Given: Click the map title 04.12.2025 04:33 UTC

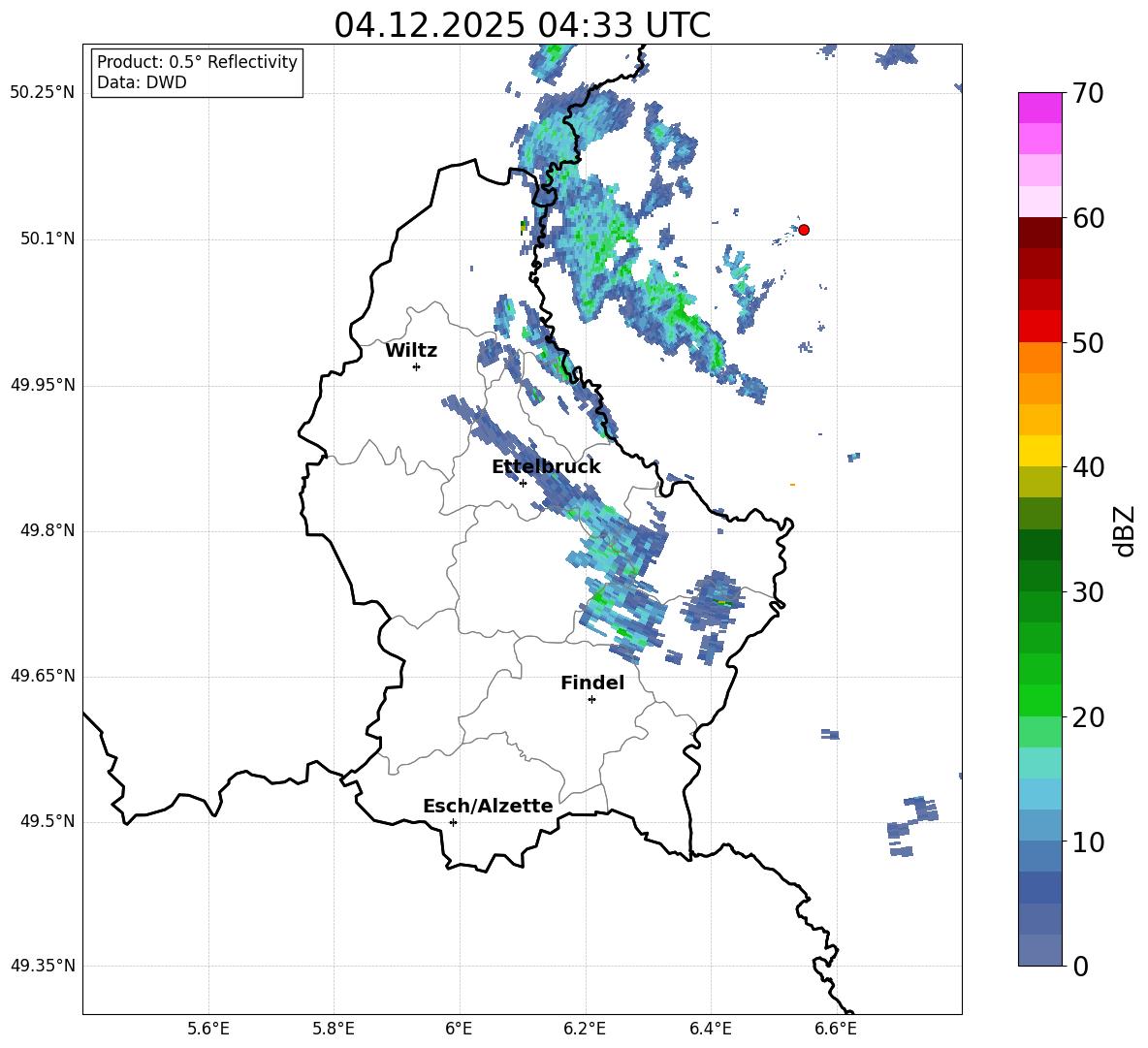Looking at the screenshot, I should [x=522, y=25].
